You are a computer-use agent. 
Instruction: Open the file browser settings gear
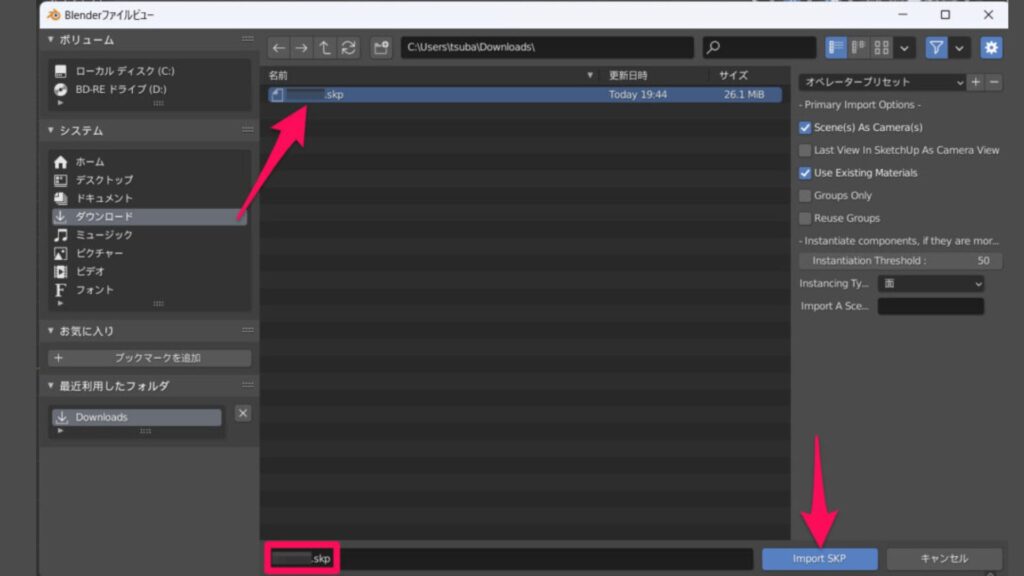[x=990, y=47]
